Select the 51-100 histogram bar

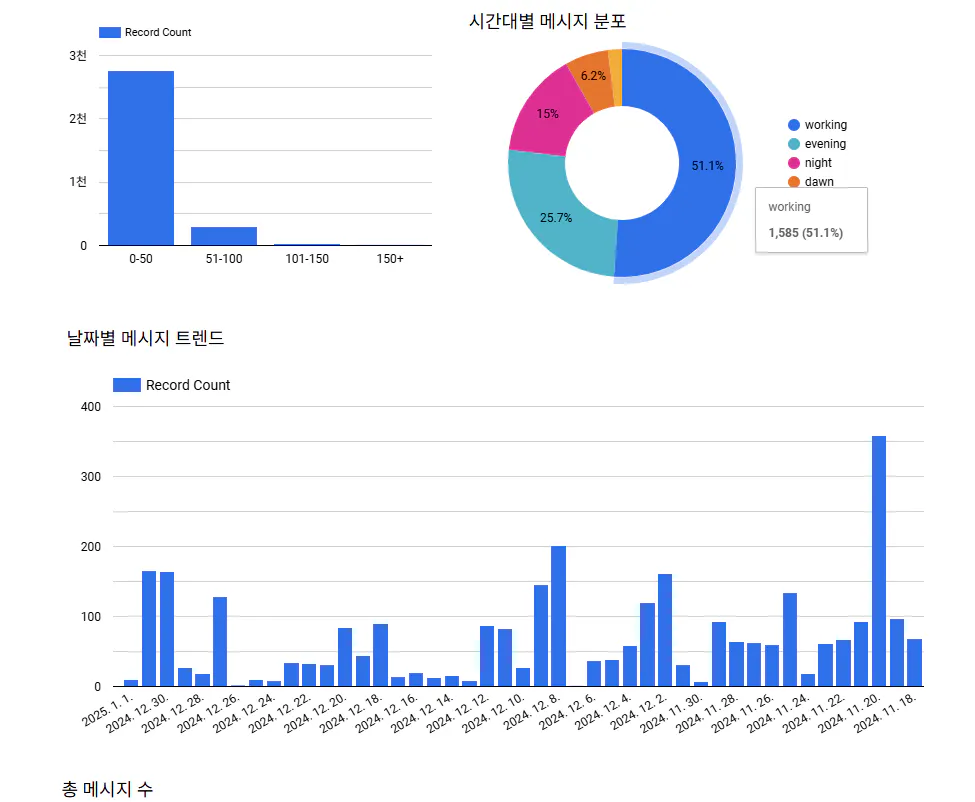tap(224, 236)
